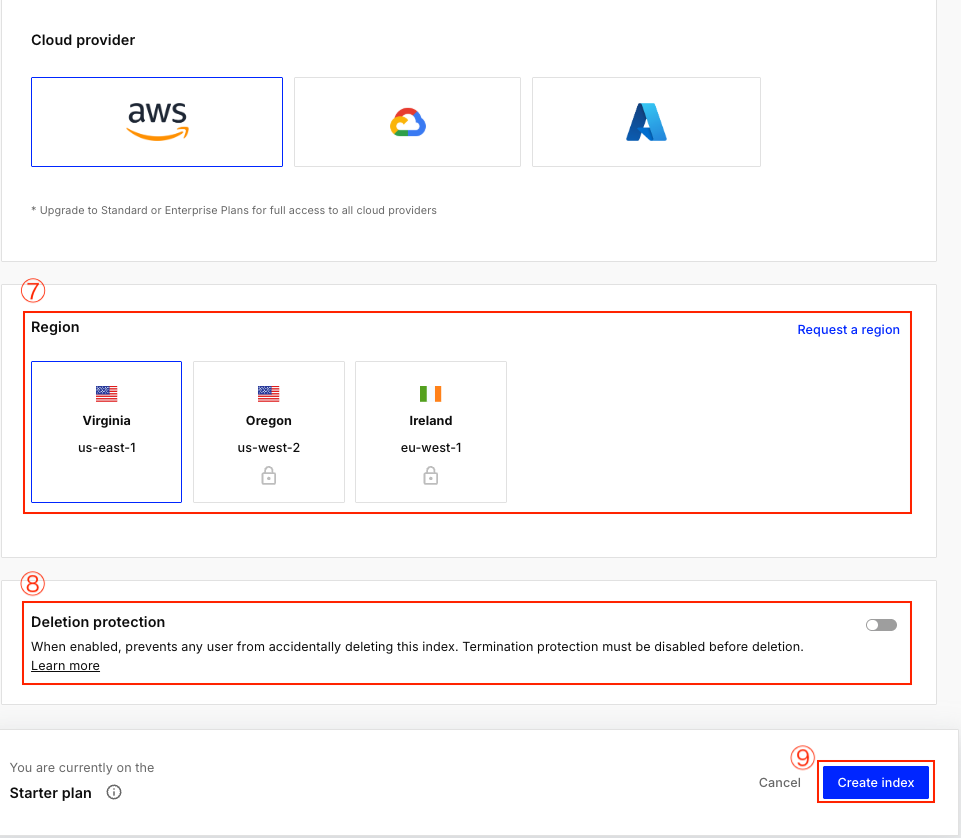The height and width of the screenshot is (838, 961).
Task: Enable the Deletion protection toggle
Action: 881,625
